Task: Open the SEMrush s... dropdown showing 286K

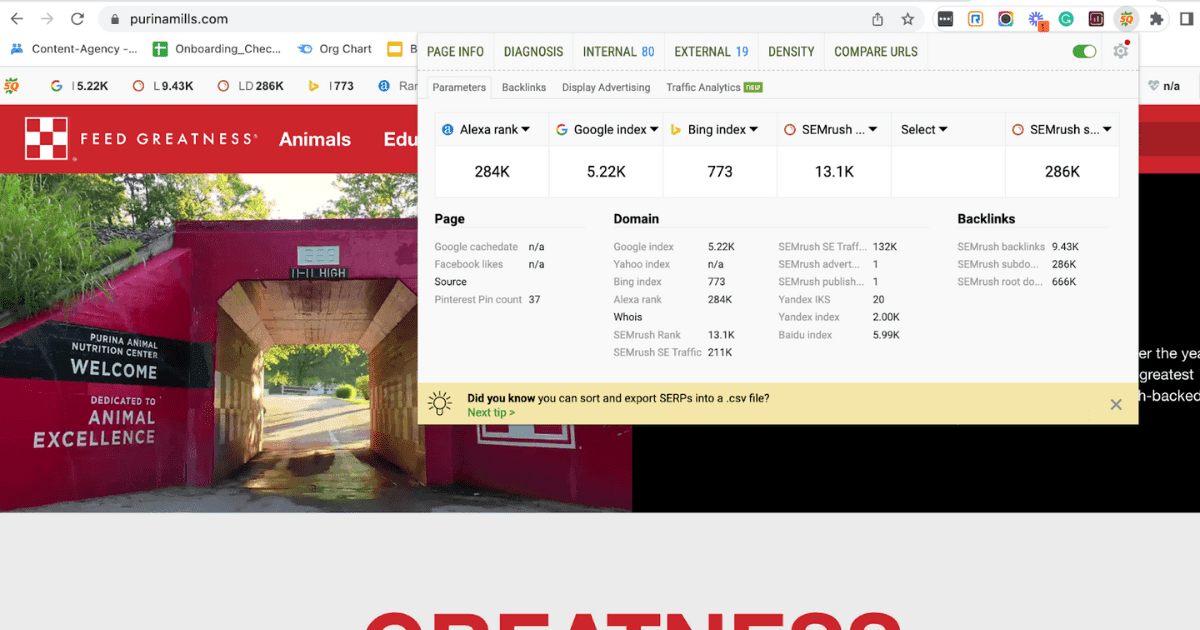Action: [1061, 129]
